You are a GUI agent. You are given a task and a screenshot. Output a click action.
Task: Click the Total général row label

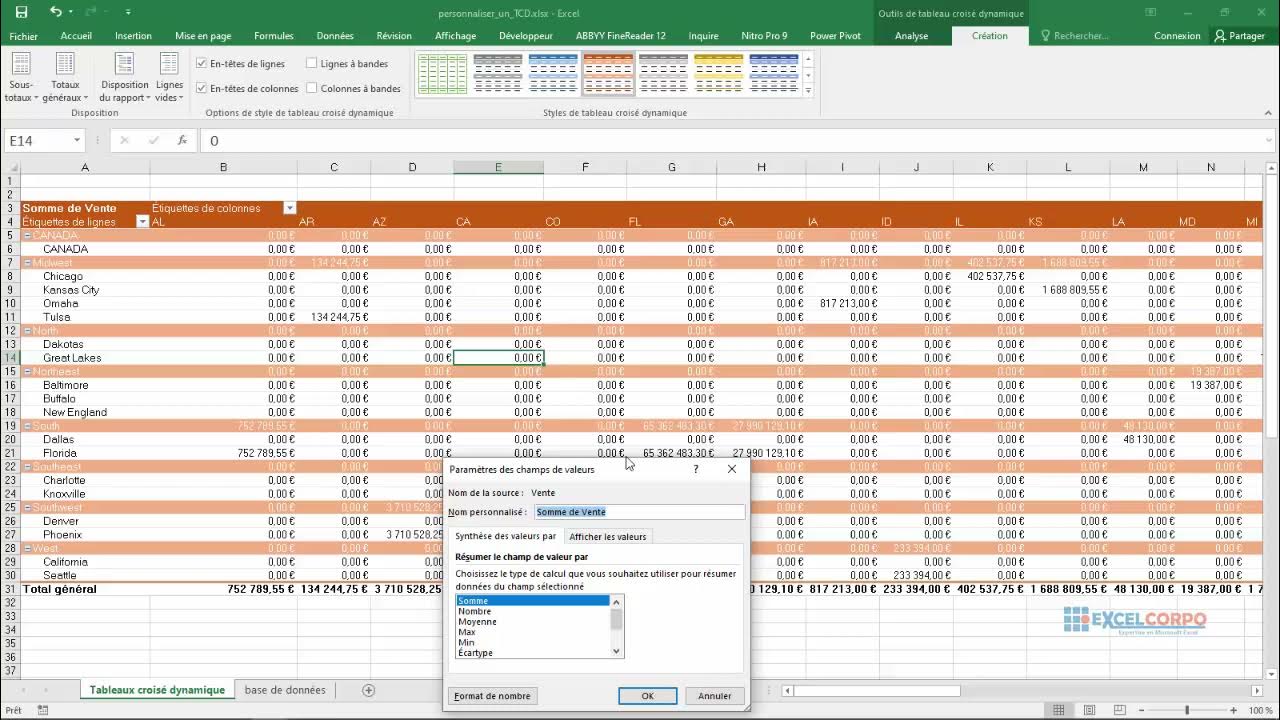point(60,589)
